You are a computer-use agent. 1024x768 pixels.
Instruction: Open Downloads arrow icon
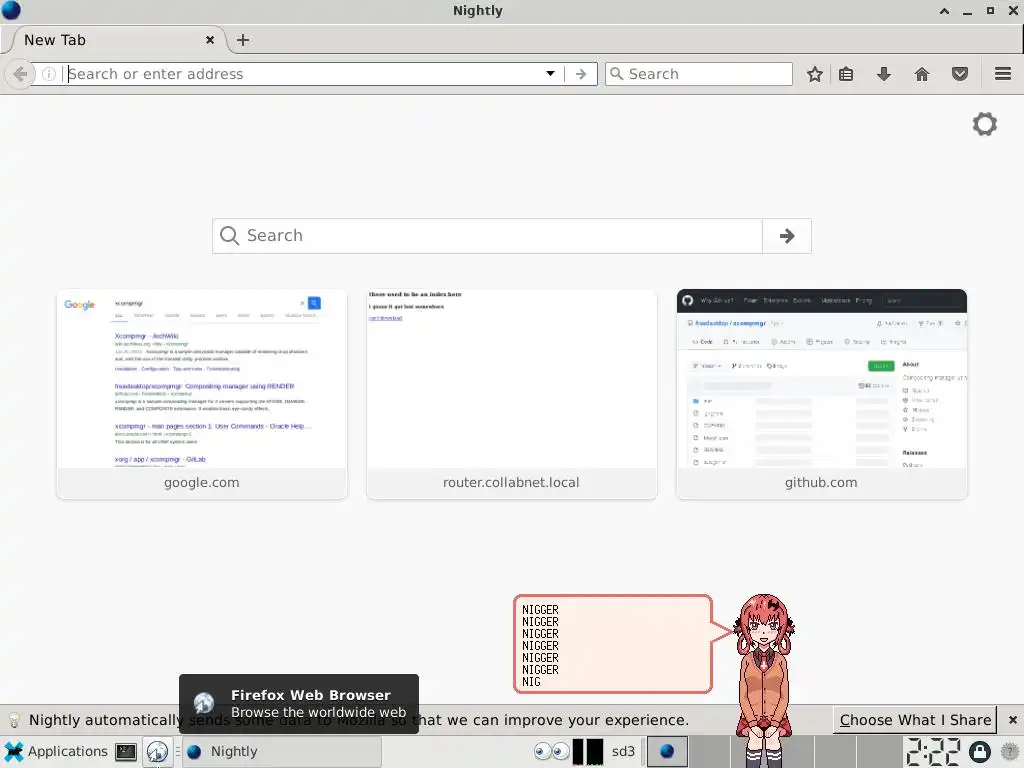click(884, 74)
